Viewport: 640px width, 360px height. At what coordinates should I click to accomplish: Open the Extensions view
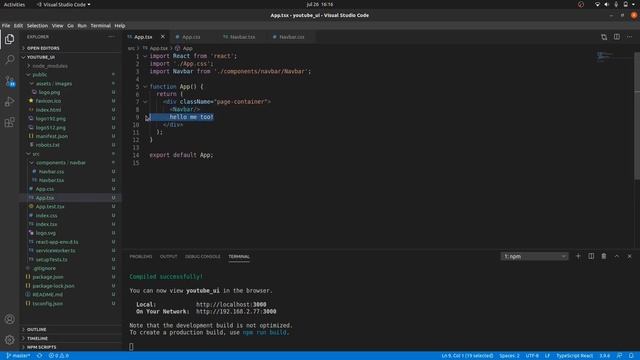[x=9, y=122]
